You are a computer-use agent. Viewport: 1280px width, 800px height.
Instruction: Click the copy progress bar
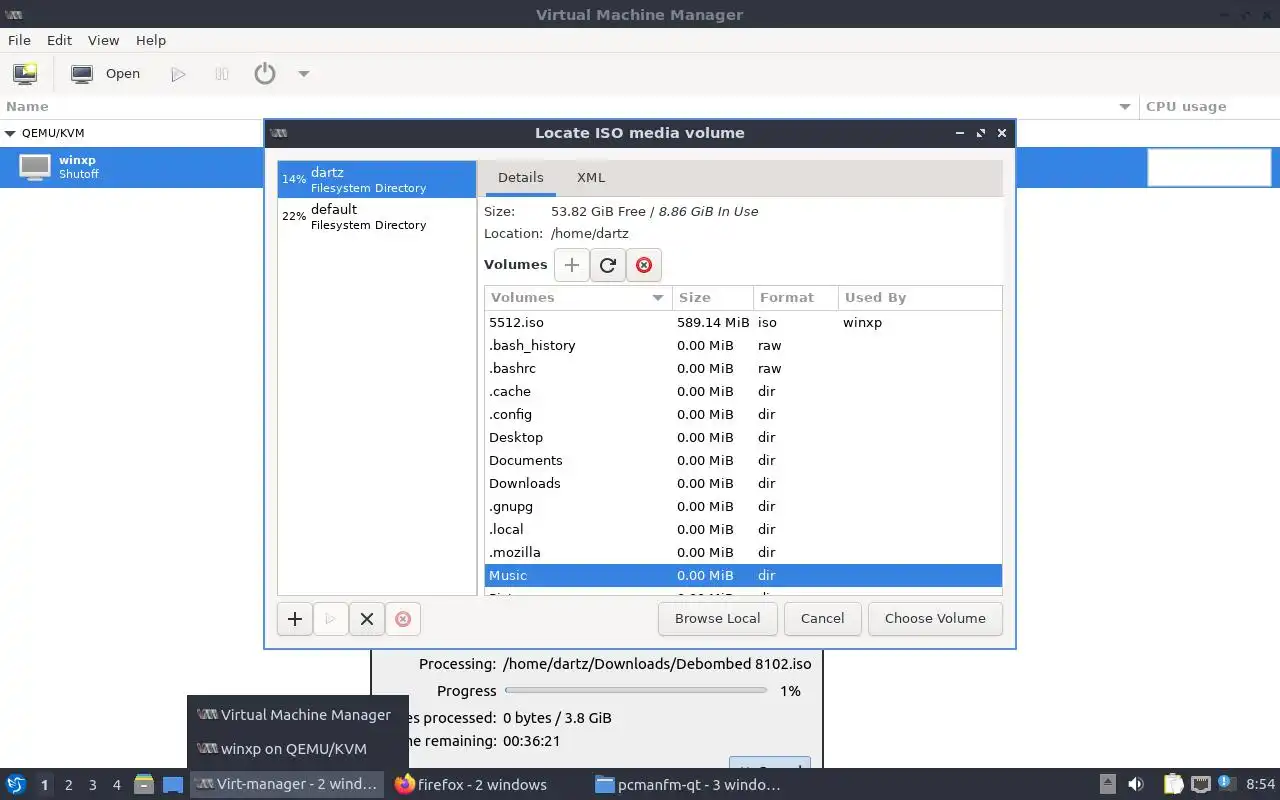coord(636,690)
